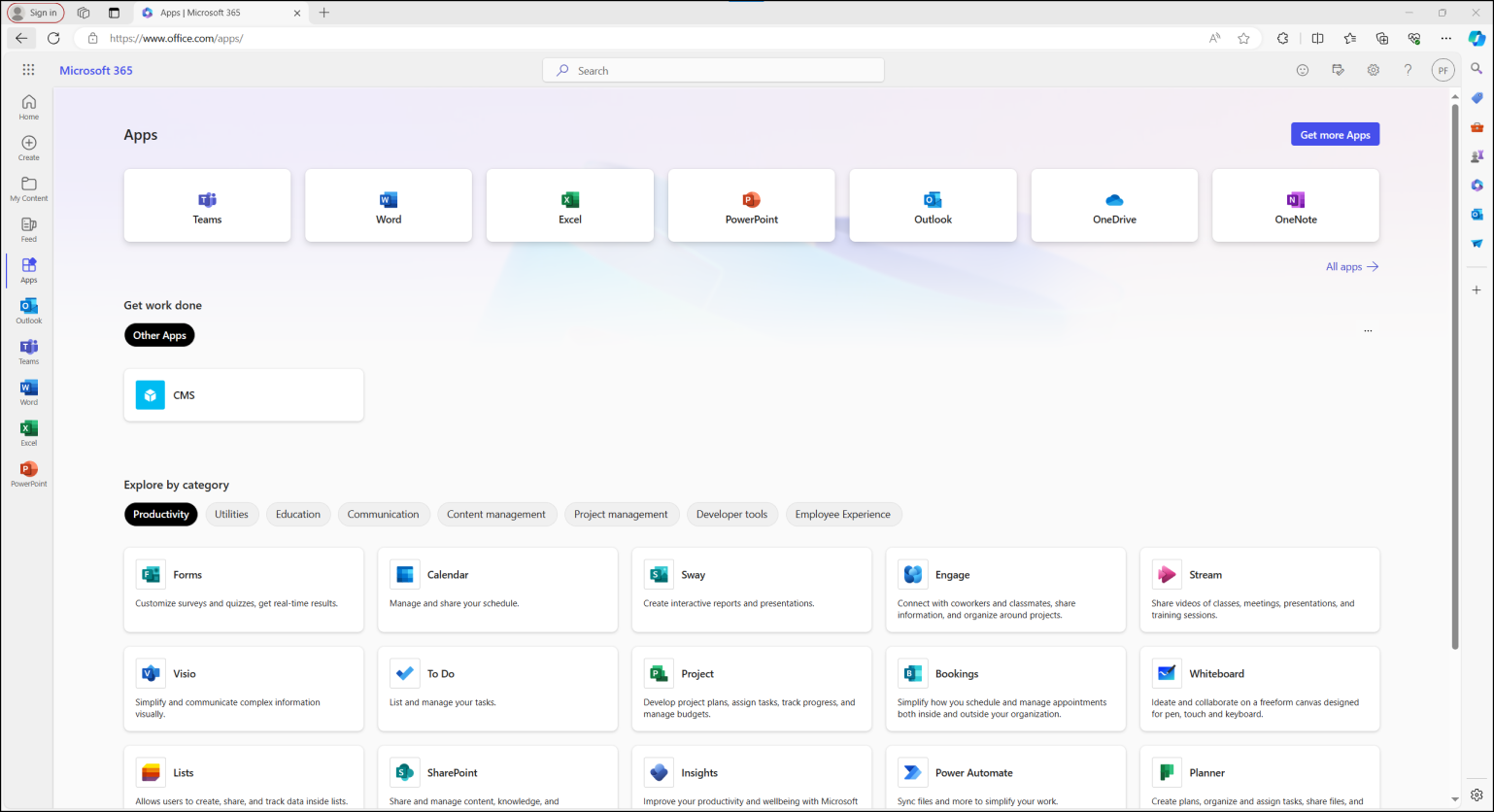
Task: Launch Outlook app tile
Action: pyautogui.click(x=933, y=206)
